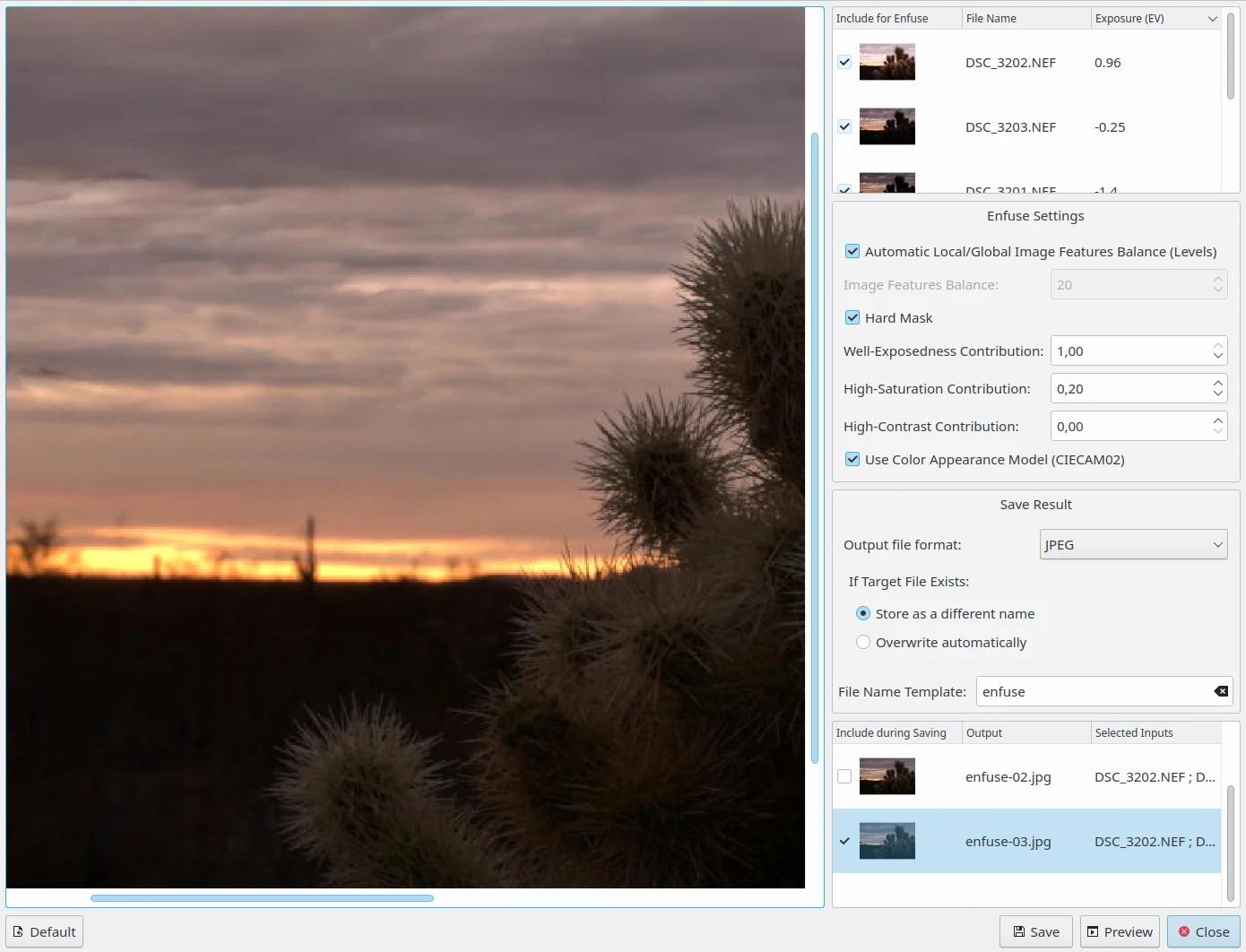Viewport: 1246px width, 952px height.
Task: Check the enfuse-02.jpg include during saving box
Action: 844,776
